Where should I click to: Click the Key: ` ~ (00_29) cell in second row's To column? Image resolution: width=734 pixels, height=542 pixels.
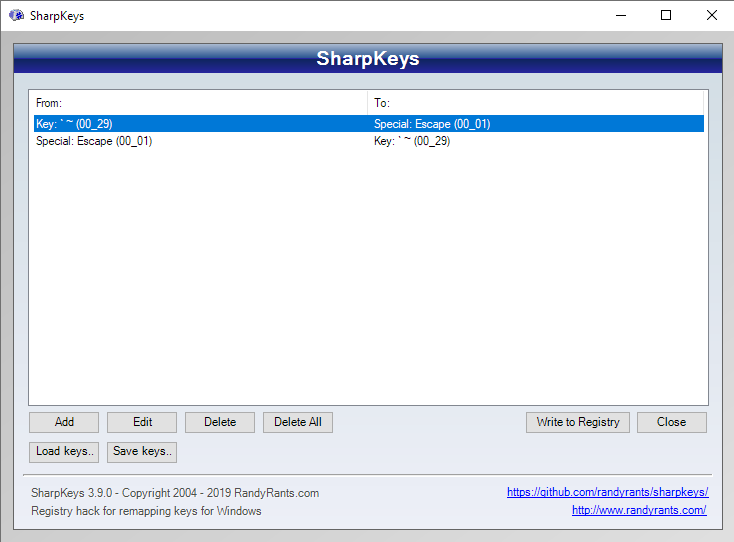412,141
